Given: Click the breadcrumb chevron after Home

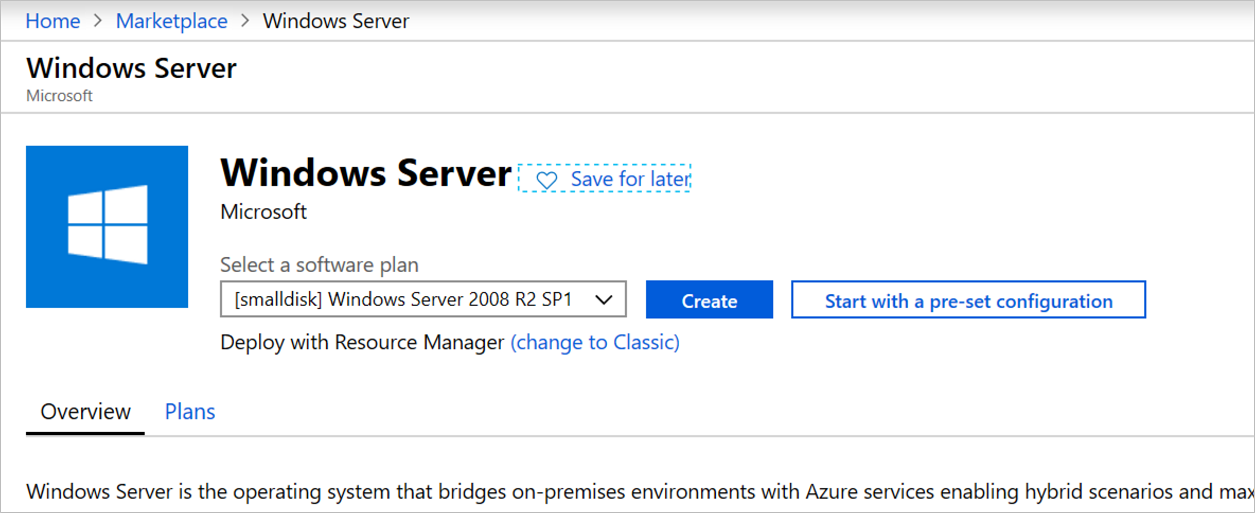Looking at the screenshot, I should (98, 21).
